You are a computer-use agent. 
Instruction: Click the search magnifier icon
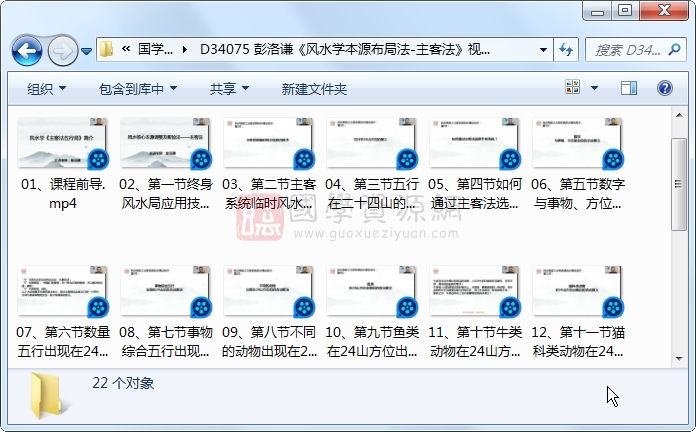coord(675,49)
